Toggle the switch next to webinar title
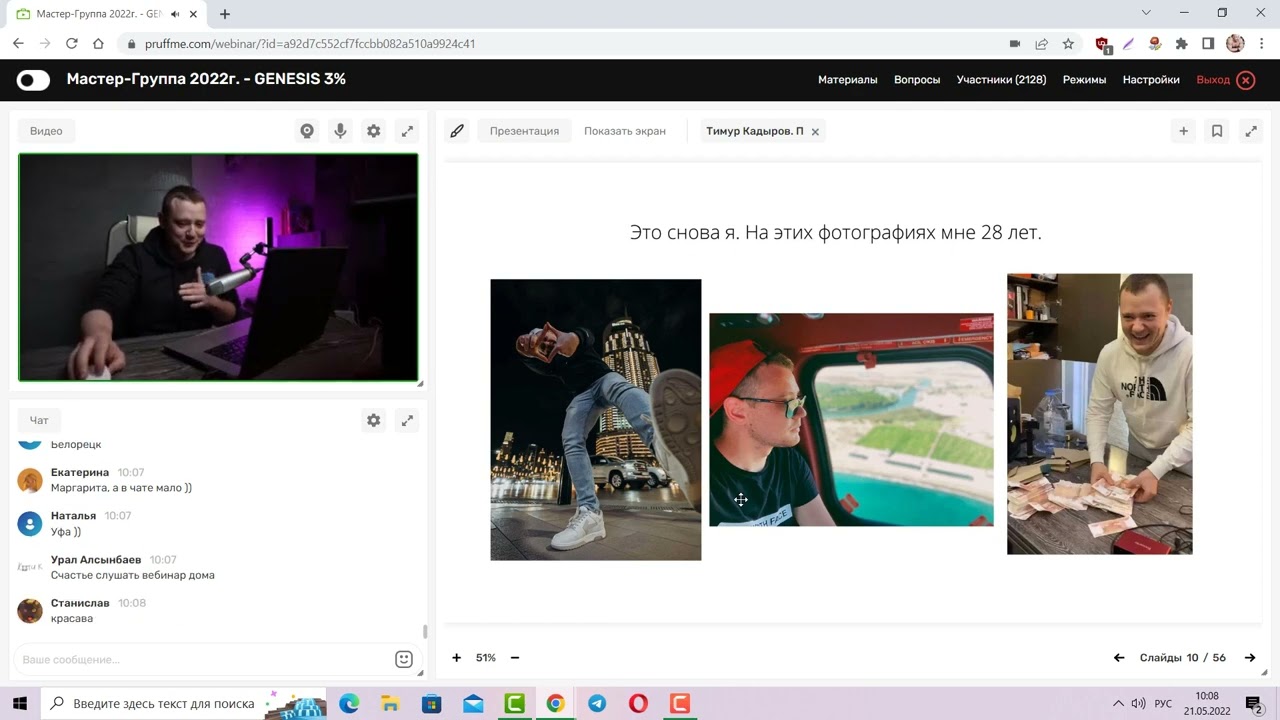This screenshot has height=720, width=1280. click(33, 80)
